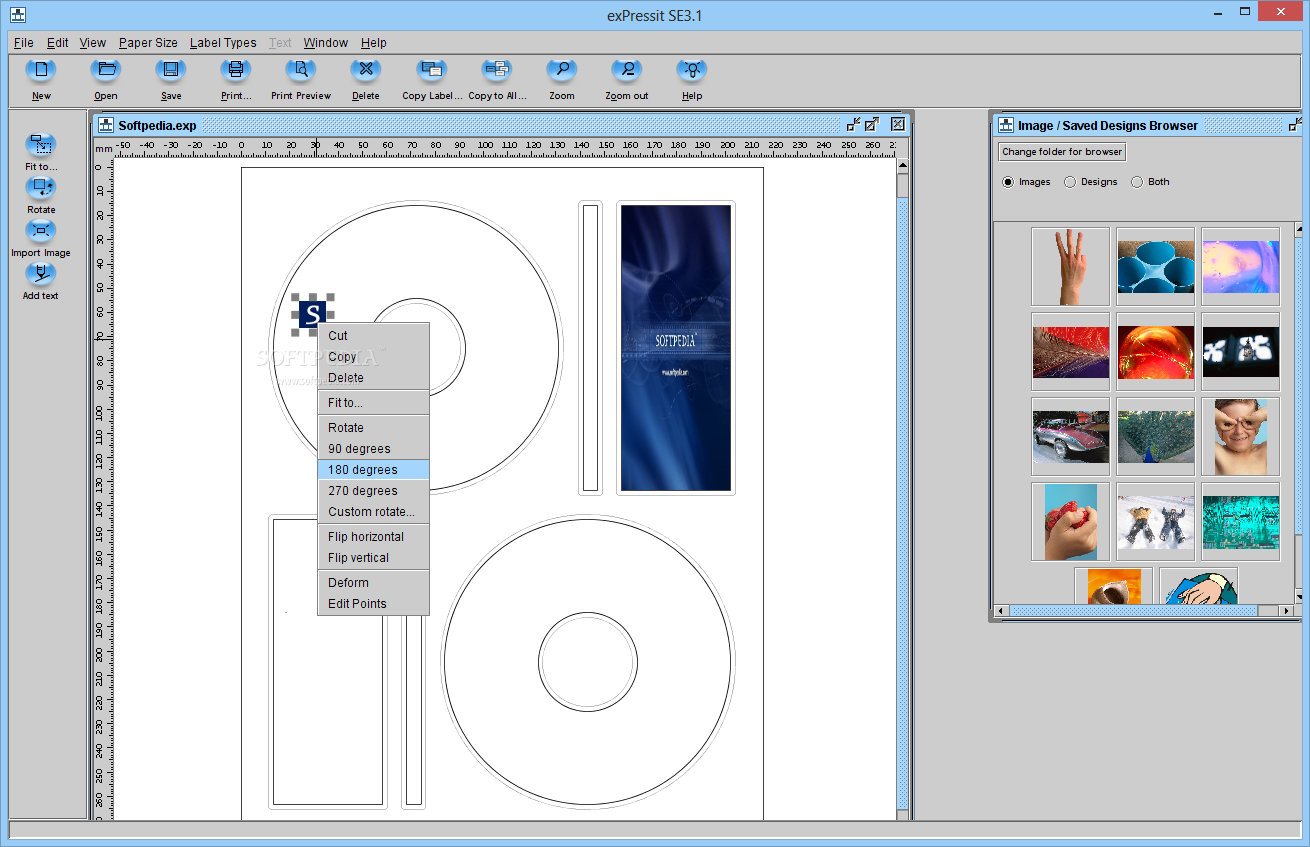1310x847 pixels.
Task: Click the Add text sidebar icon
Action: point(41,274)
